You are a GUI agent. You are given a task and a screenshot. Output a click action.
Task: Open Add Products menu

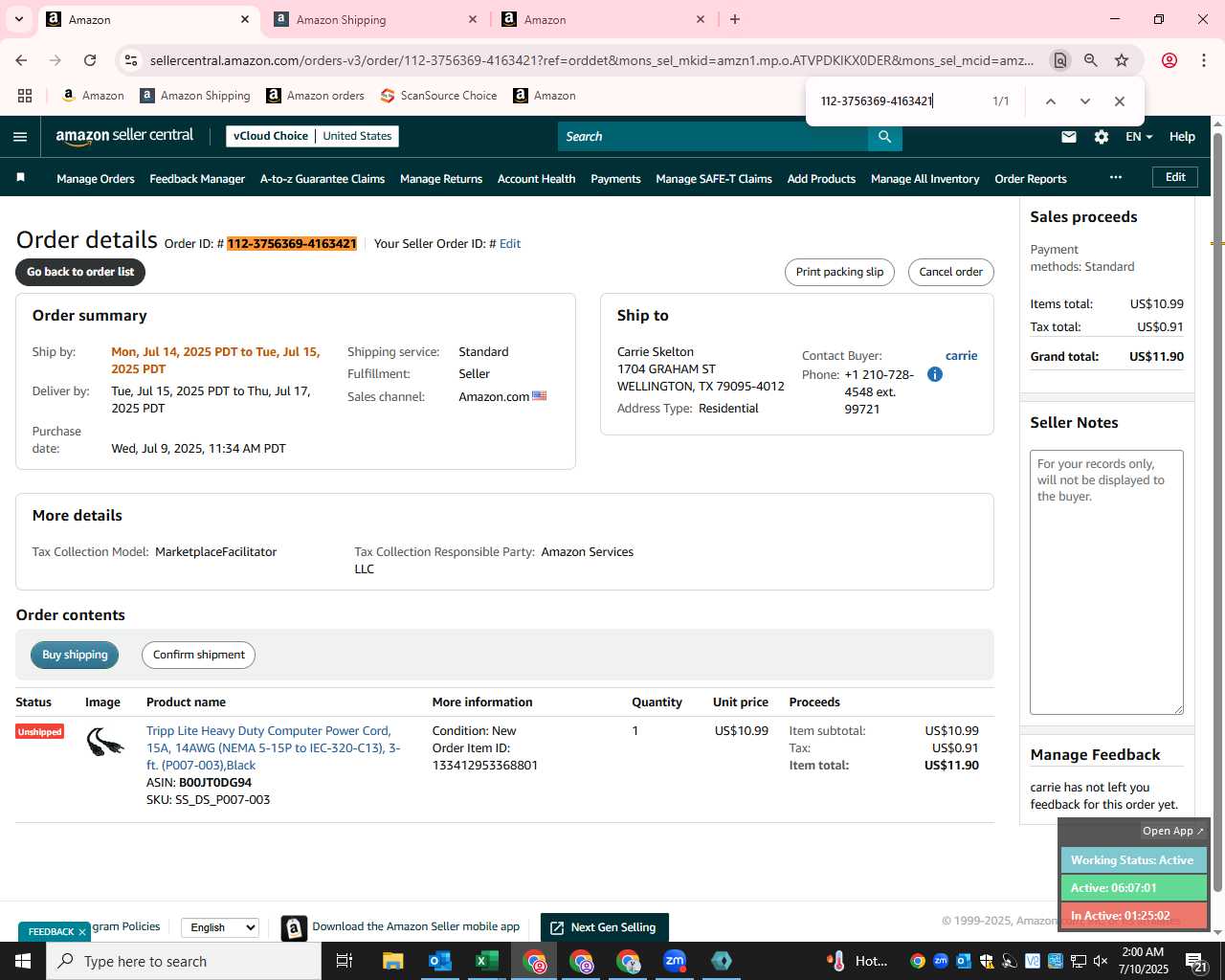[821, 179]
